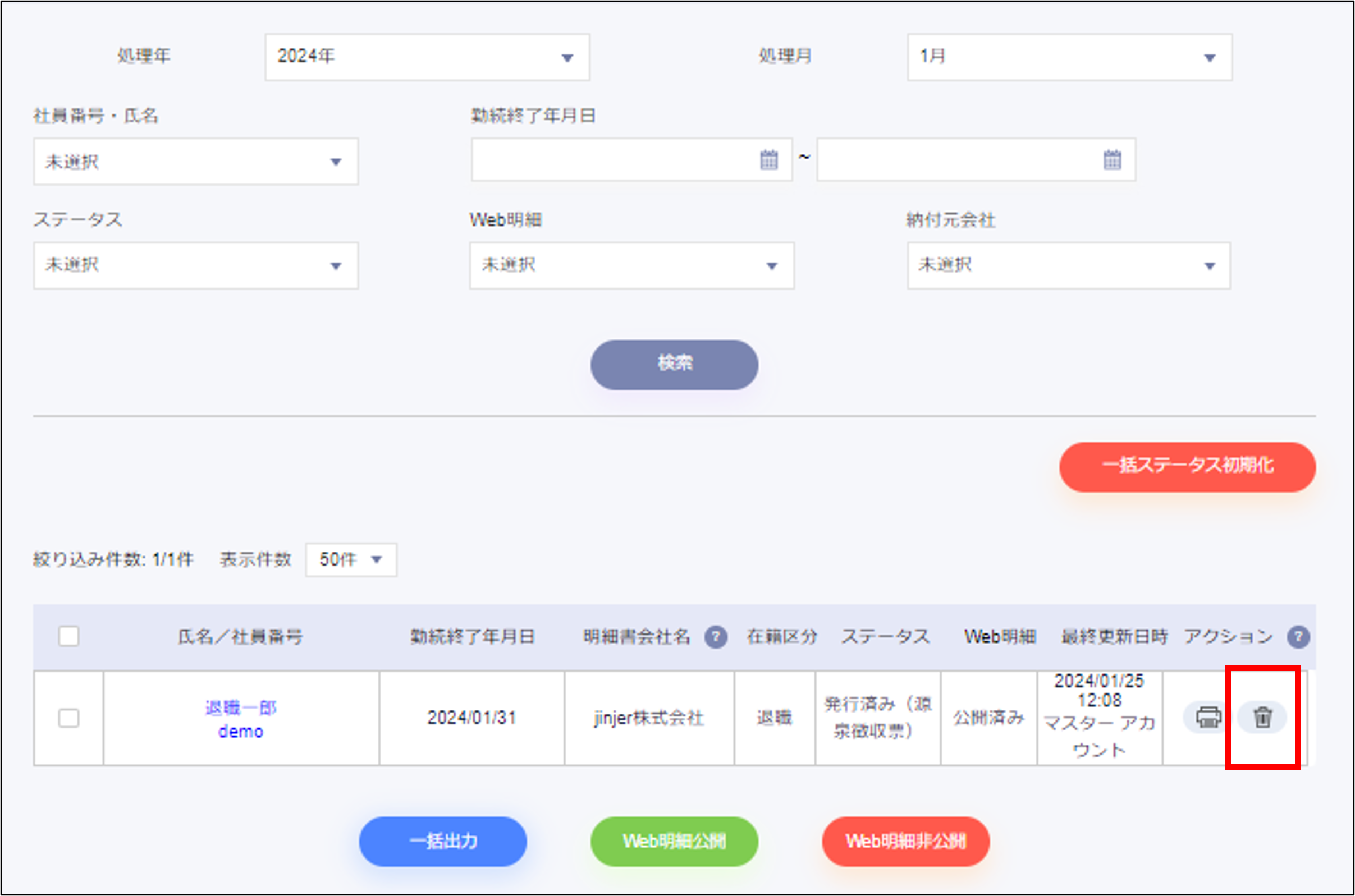Click the green Web明細公開 button
This screenshot has width=1355, height=896.
pos(674,841)
